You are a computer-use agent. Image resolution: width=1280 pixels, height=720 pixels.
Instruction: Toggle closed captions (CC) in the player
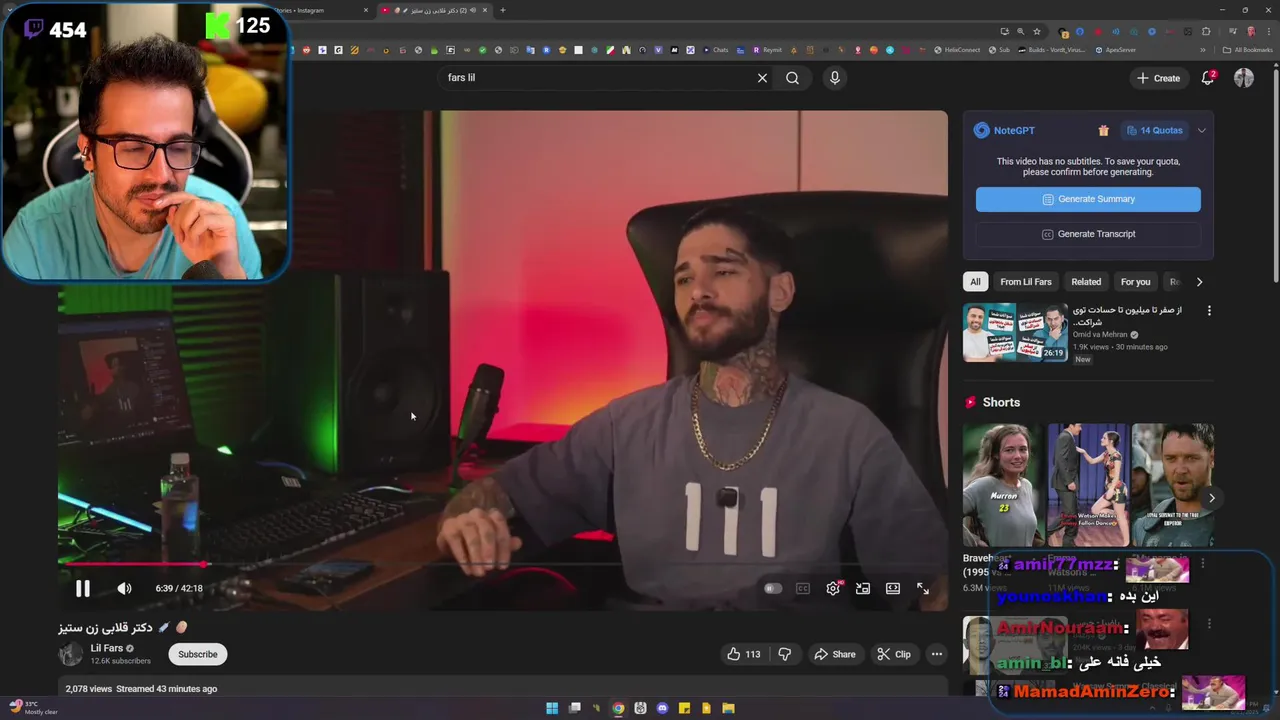pyautogui.click(x=802, y=588)
